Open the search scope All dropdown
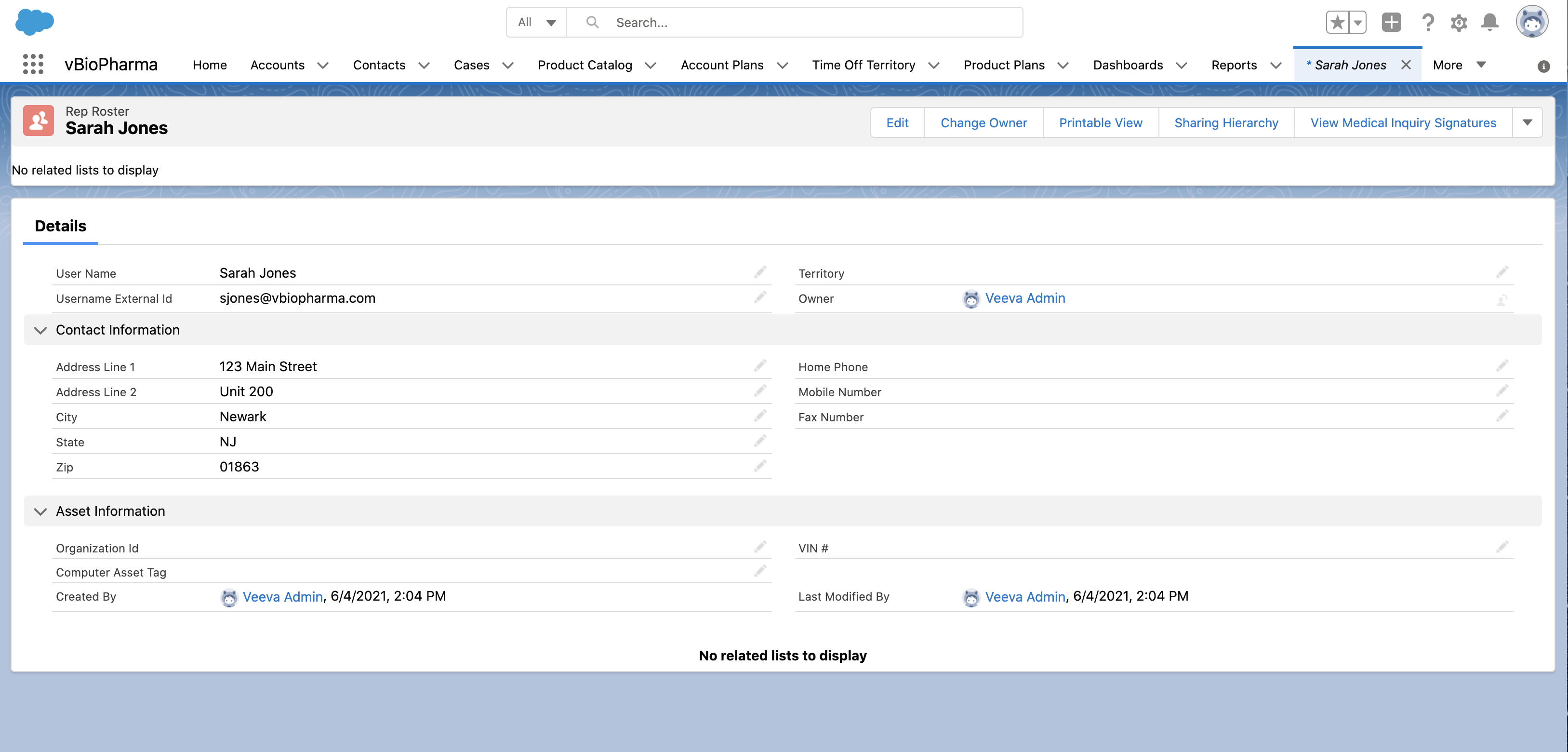Screen dimensions: 1568x752 click(x=536, y=23)
